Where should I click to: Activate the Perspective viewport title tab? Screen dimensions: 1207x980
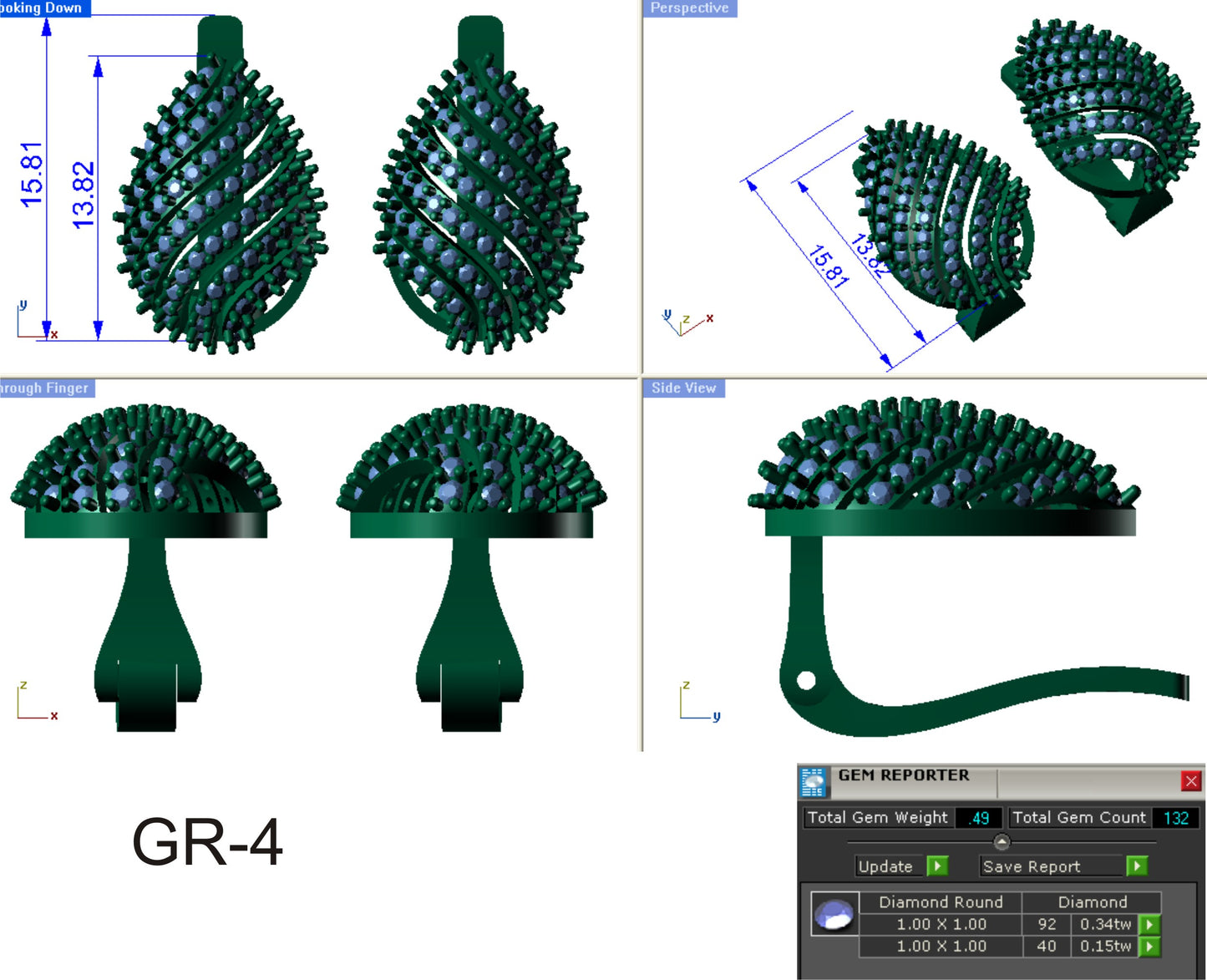pyautogui.click(x=690, y=8)
